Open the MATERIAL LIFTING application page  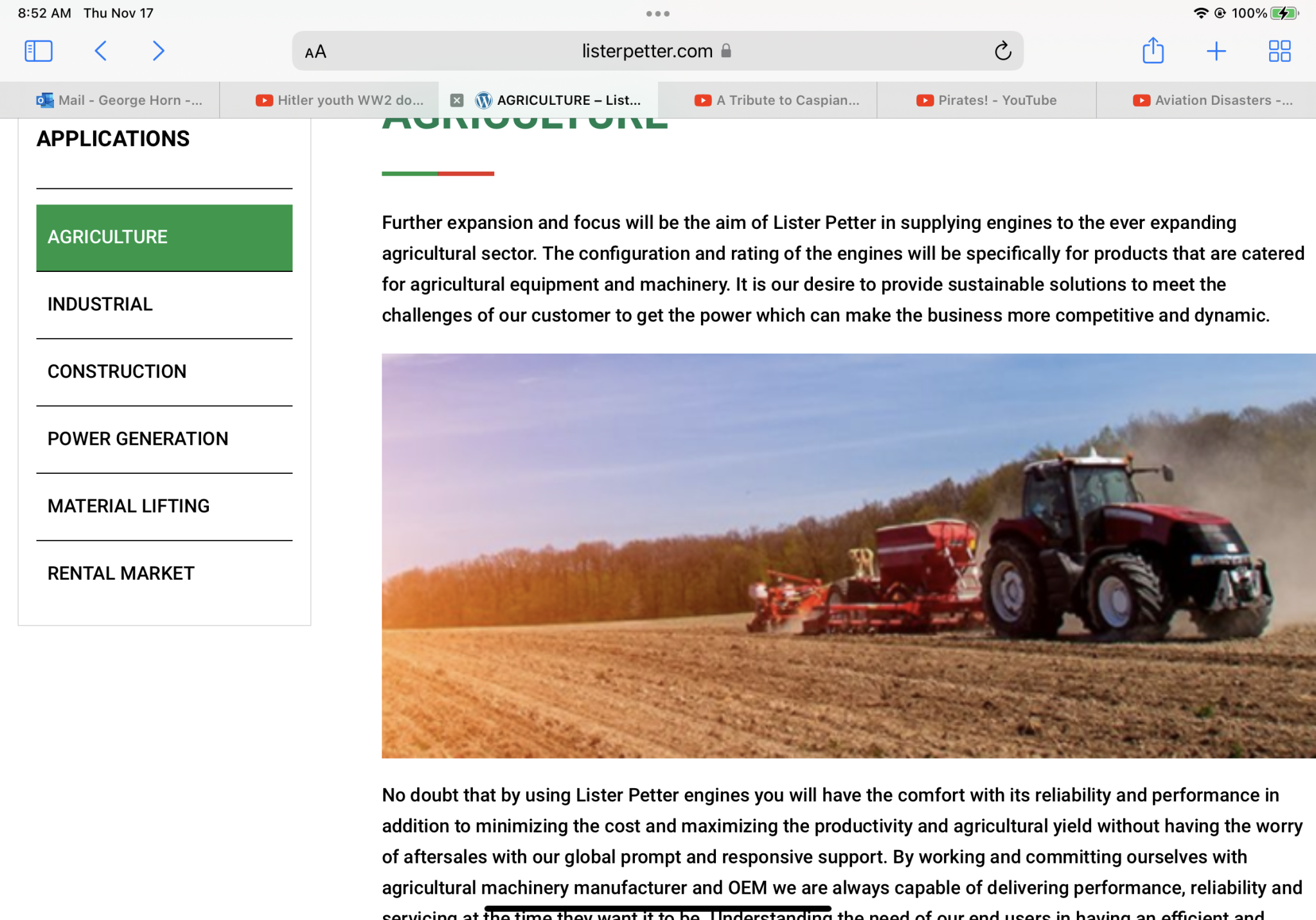click(x=164, y=507)
